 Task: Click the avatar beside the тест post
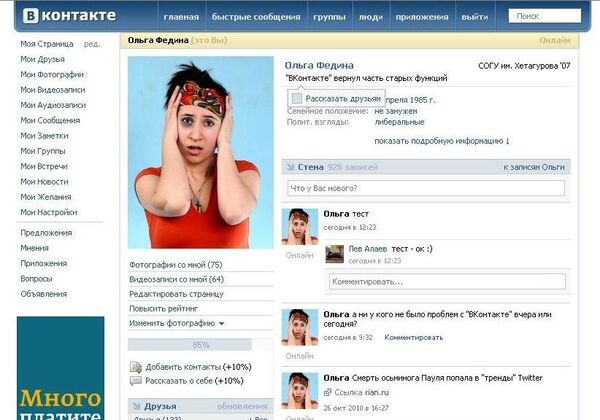[x=300, y=227]
